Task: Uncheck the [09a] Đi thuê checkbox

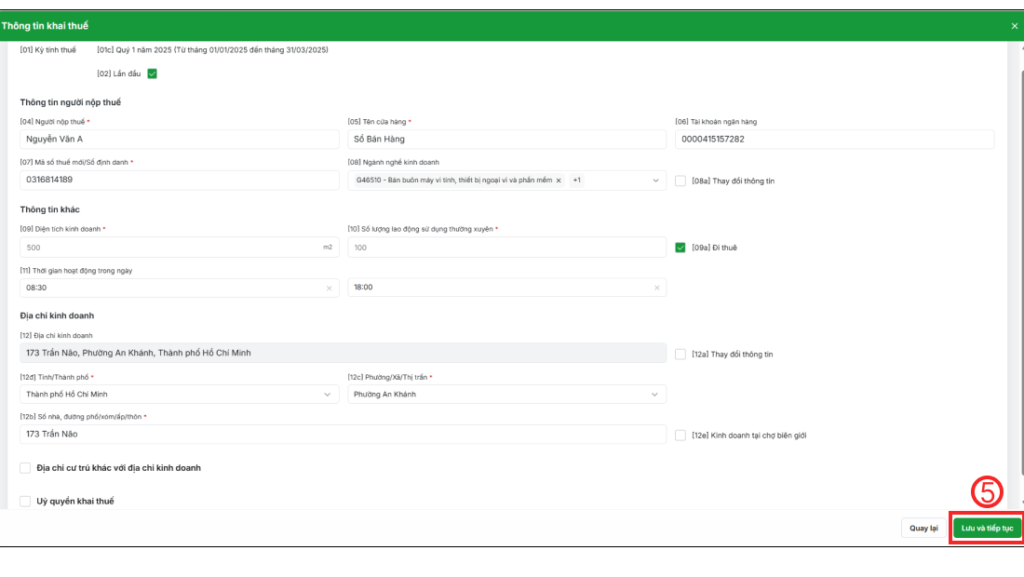Action: coord(680,247)
